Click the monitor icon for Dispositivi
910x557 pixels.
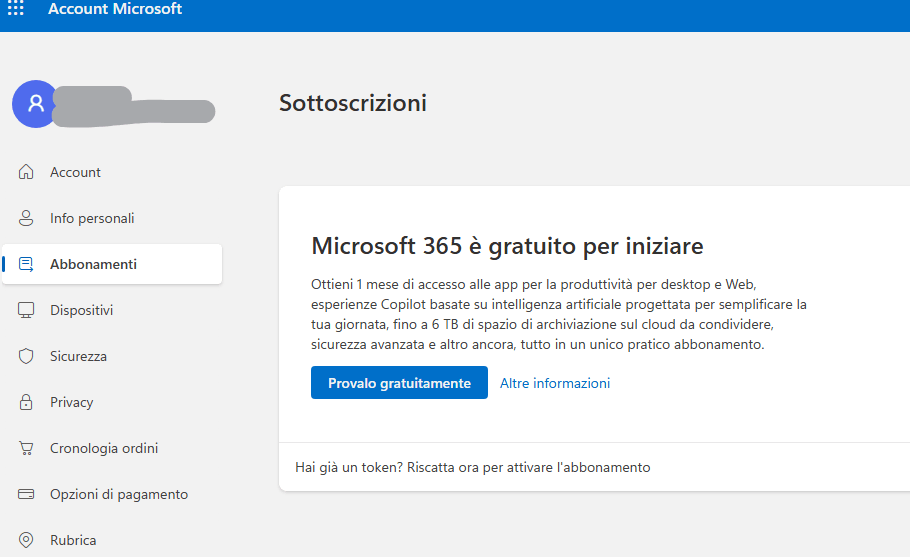pyautogui.click(x=26, y=310)
